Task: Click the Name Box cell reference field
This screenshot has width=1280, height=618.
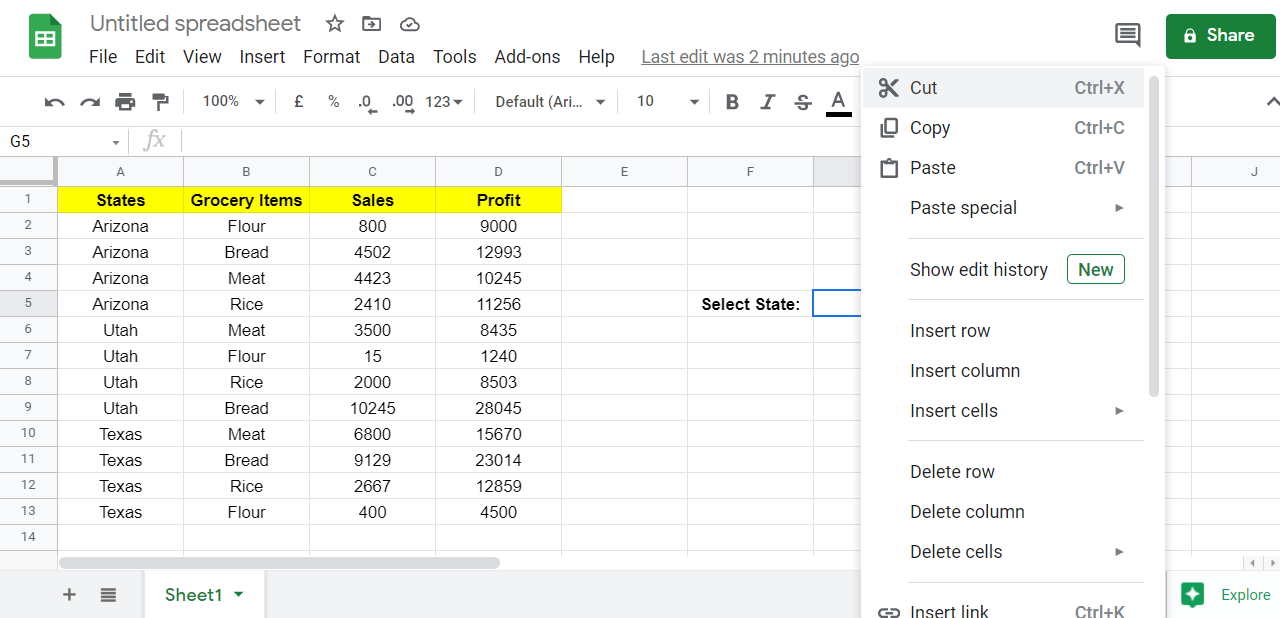Action: (x=55, y=141)
